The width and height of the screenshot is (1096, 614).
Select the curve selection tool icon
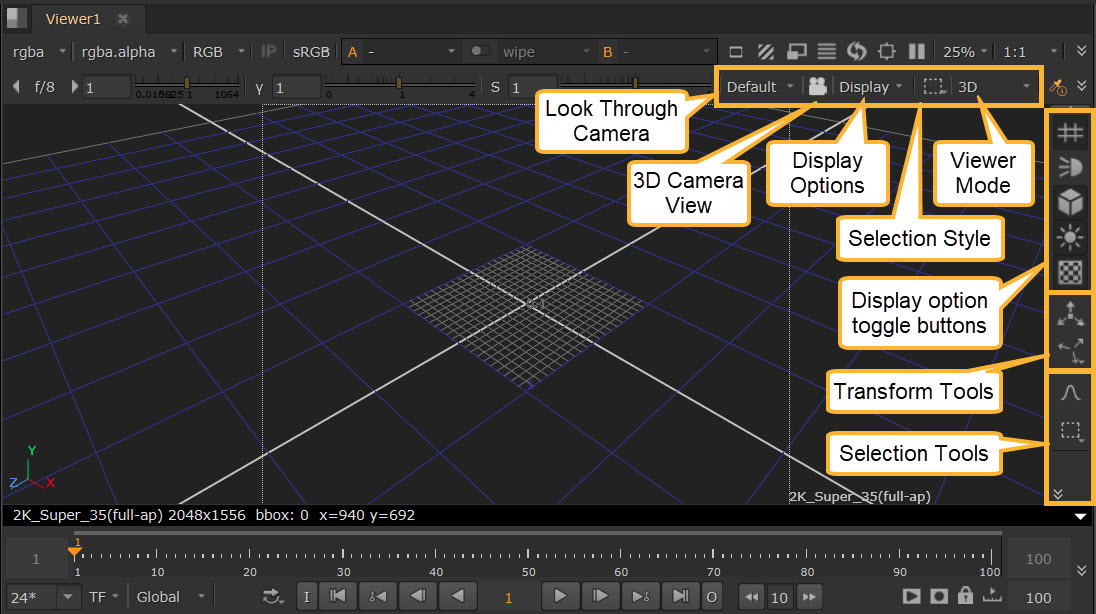click(x=1070, y=392)
